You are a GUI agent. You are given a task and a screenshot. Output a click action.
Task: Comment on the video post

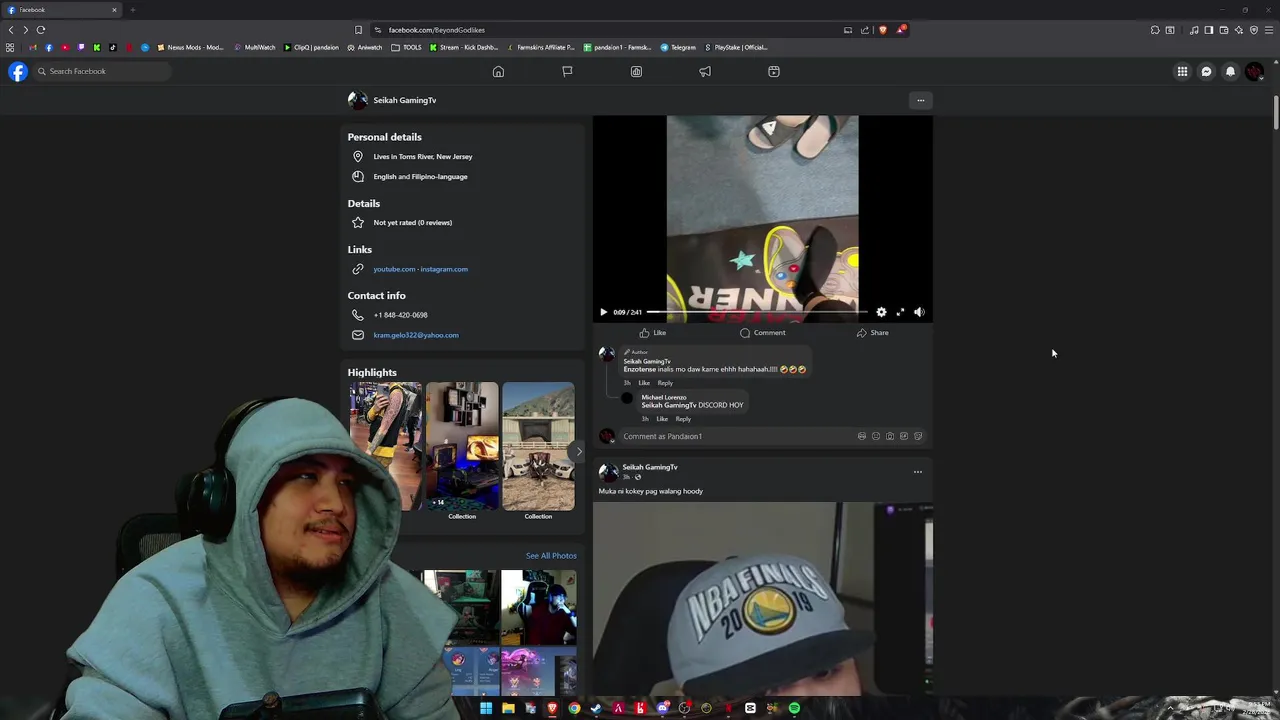(763, 333)
